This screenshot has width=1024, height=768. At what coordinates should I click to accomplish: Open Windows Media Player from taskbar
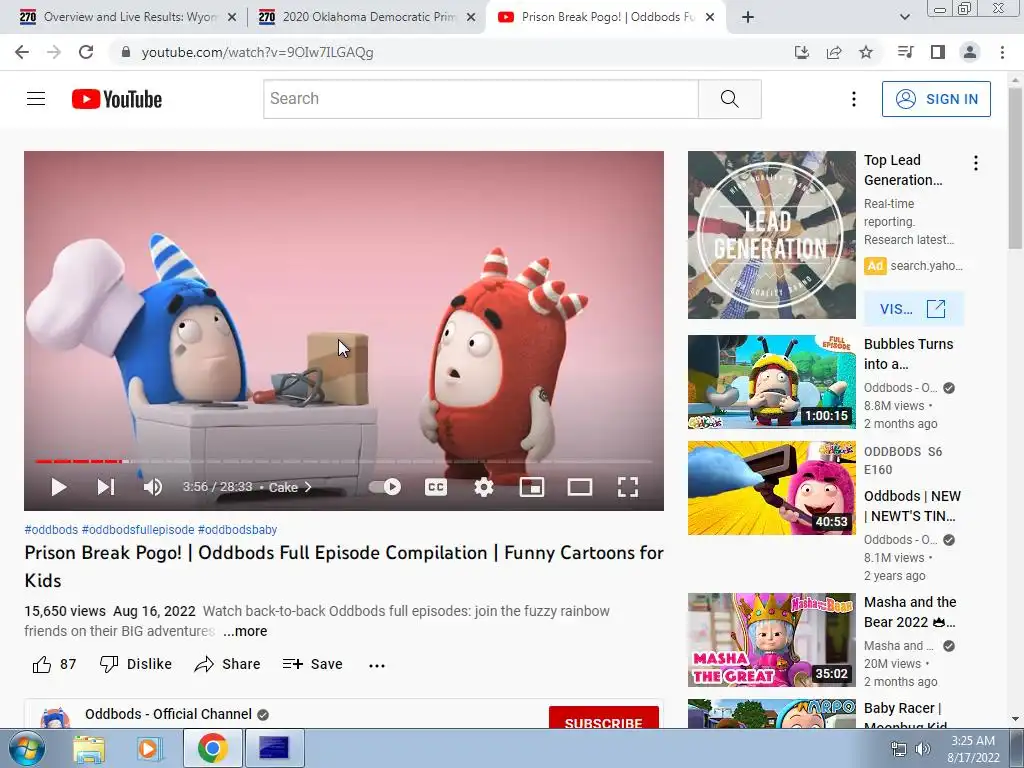(150, 748)
